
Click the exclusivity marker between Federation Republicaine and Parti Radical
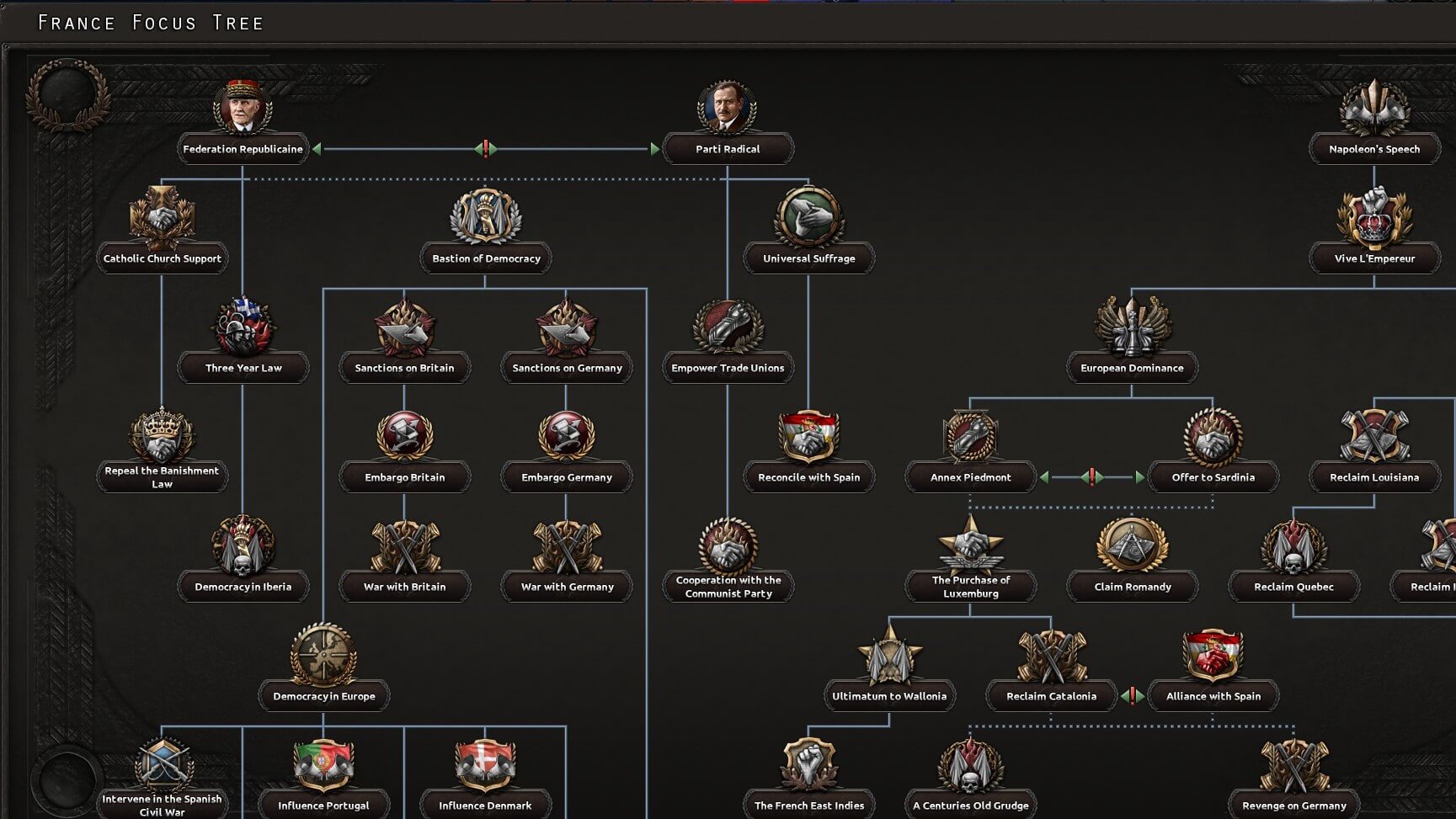tap(486, 149)
